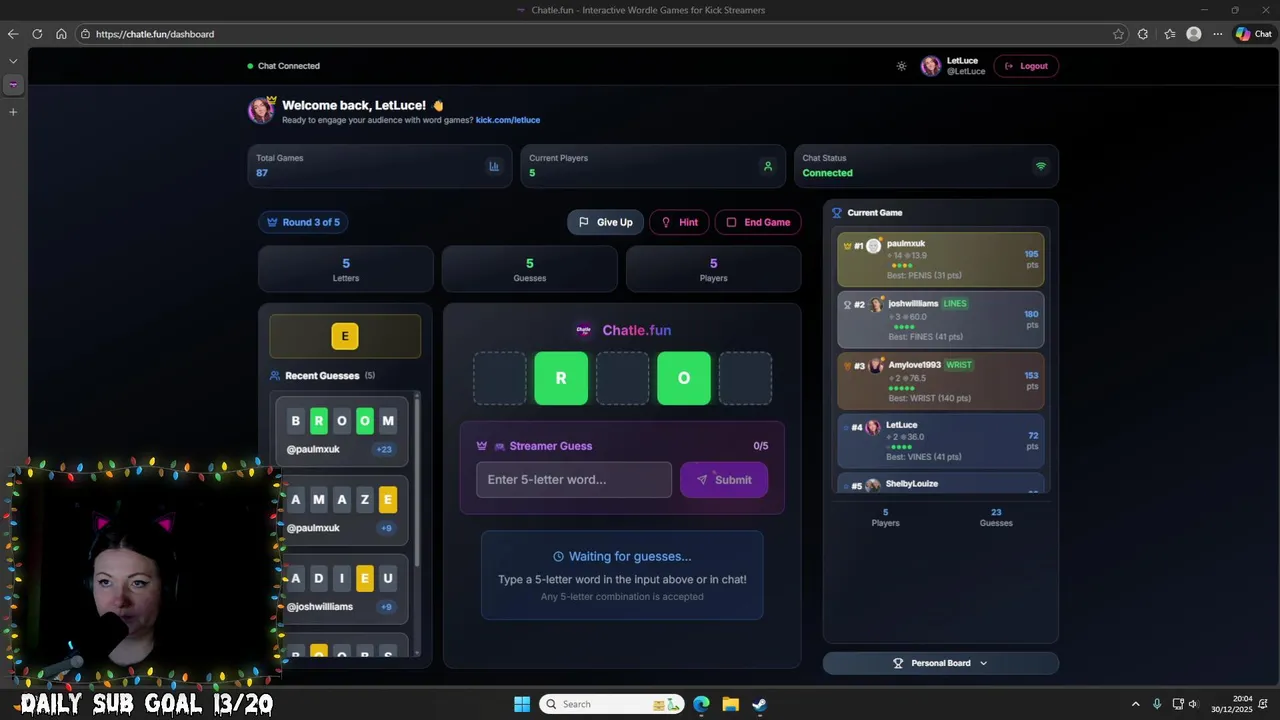Open a new tab with plus icon
Screen dimensions: 1280x720
click(13, 112)
